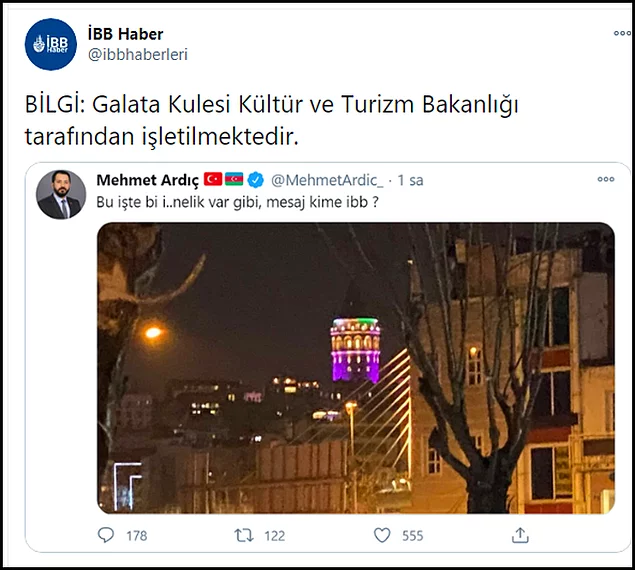View the 555 likes count
635x570 pixels.
(413, 536)
